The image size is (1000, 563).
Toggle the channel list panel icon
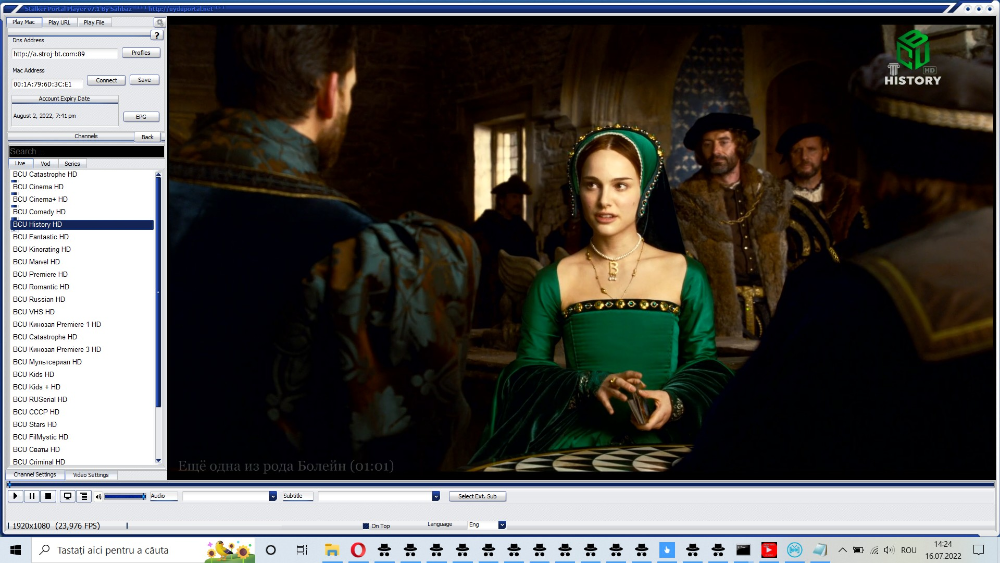(84, 496)
